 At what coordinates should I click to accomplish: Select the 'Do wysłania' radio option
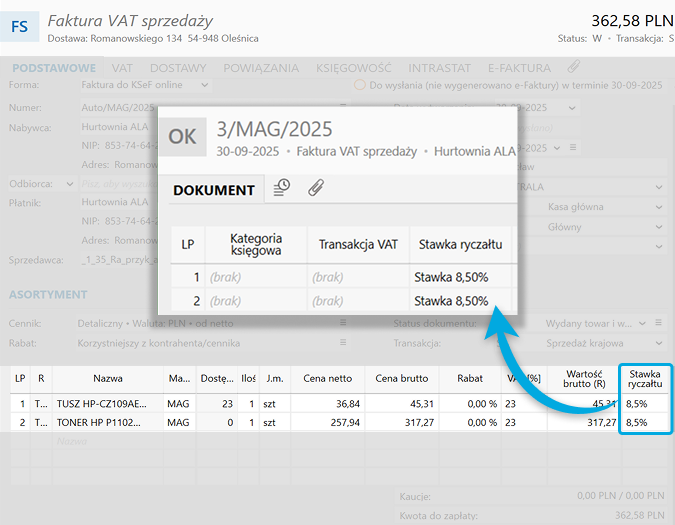(360, 86)
